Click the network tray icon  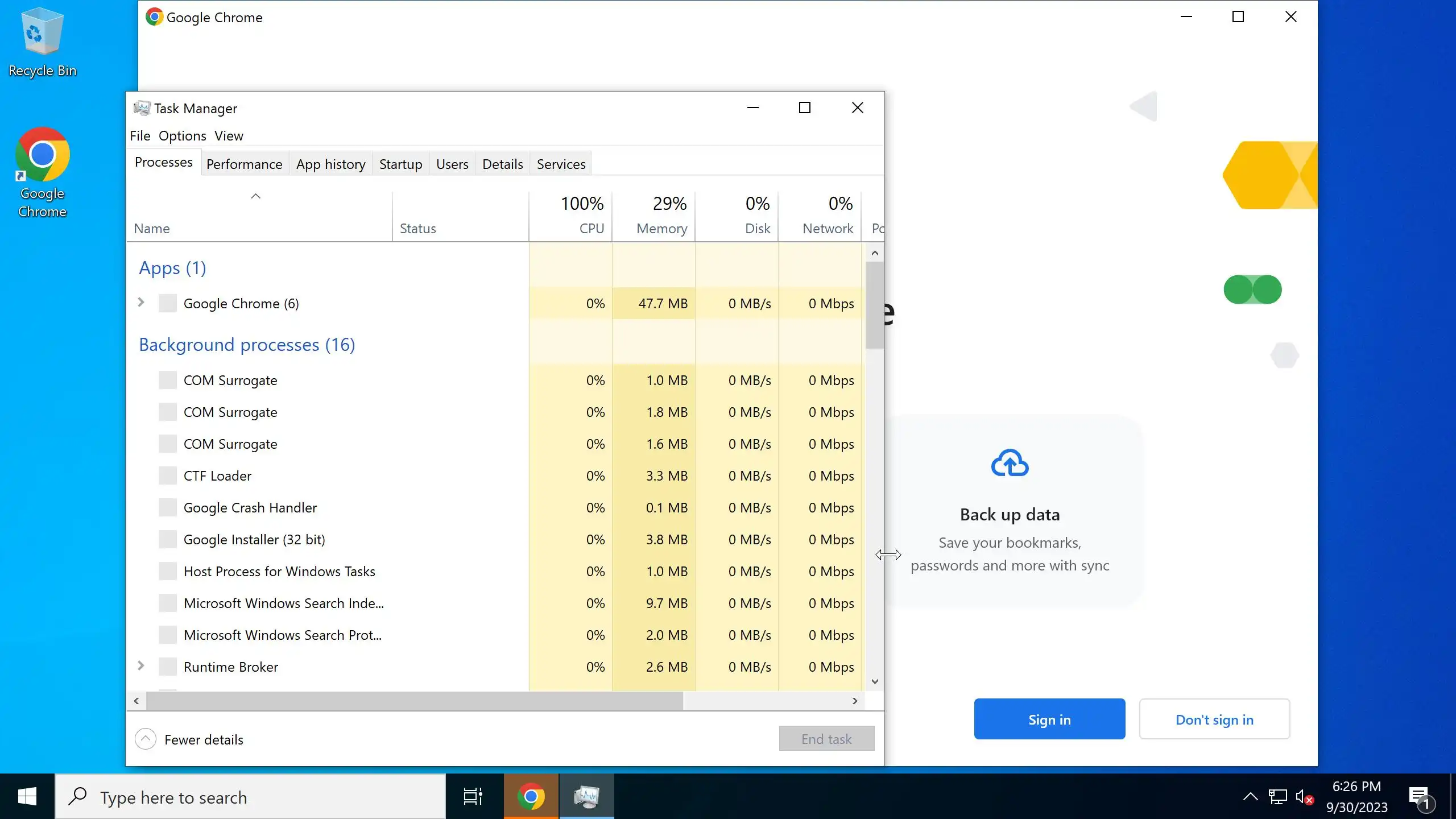(x=1277, y=797)
